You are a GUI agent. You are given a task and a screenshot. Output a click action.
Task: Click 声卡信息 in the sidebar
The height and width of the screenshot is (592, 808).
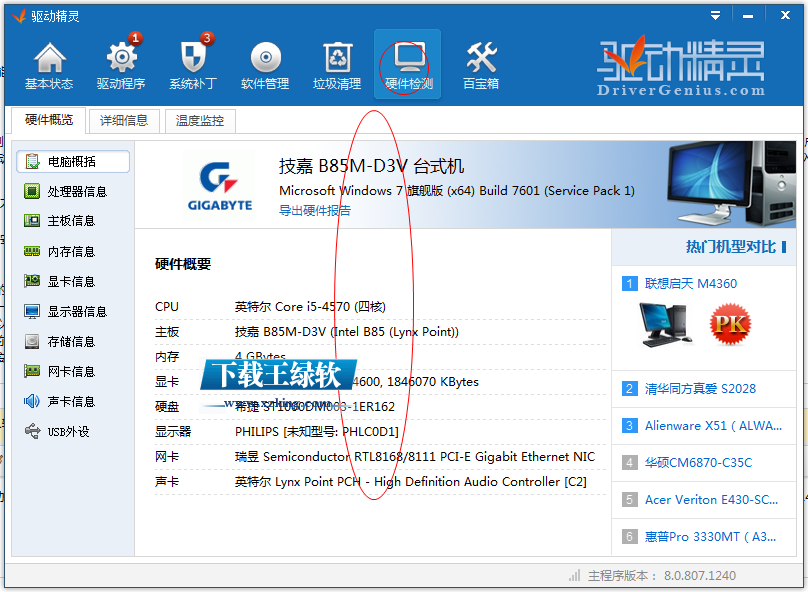coord(73,401)
